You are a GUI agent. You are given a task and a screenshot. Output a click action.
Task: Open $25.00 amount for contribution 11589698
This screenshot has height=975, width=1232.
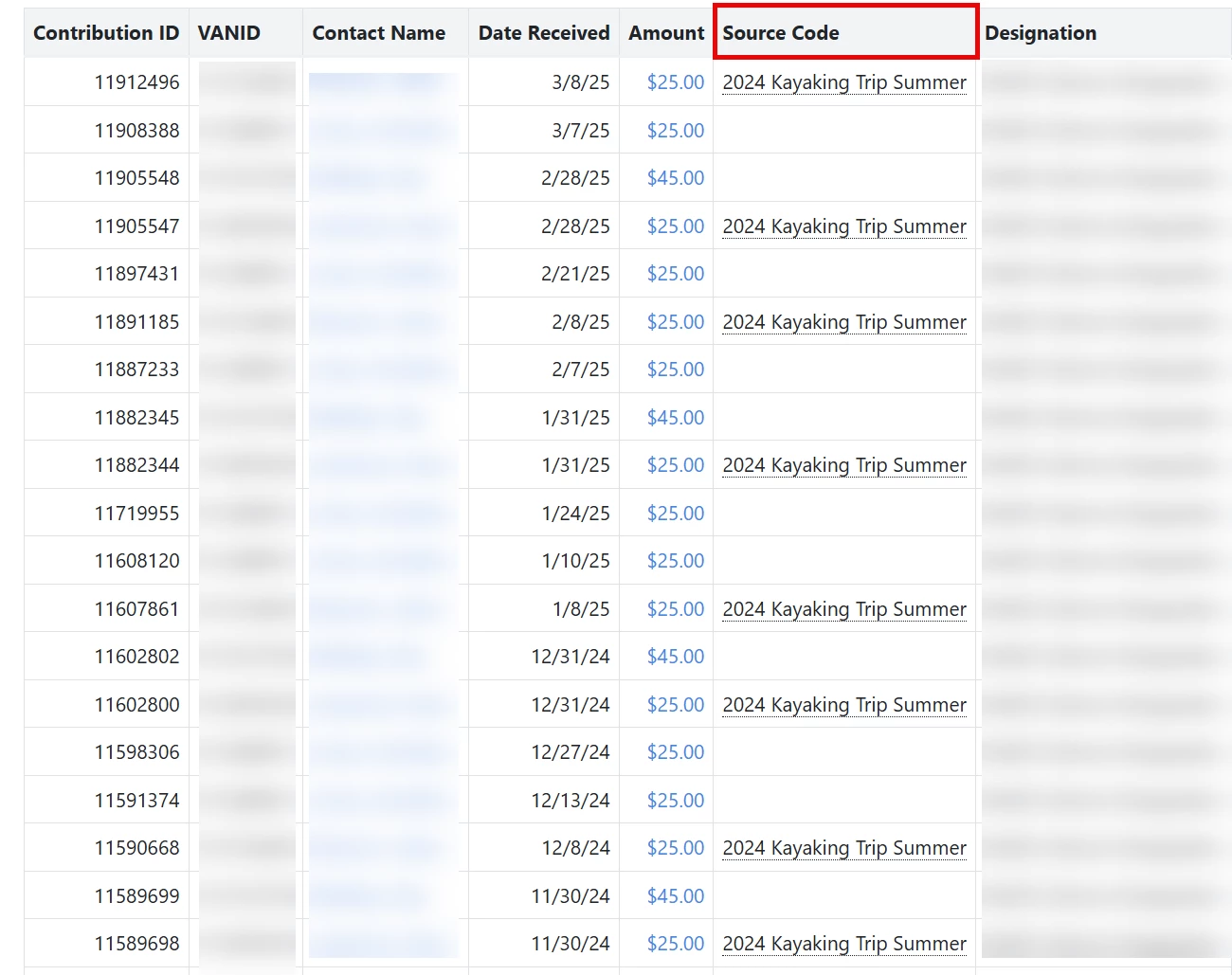click(x=676, y=944)
